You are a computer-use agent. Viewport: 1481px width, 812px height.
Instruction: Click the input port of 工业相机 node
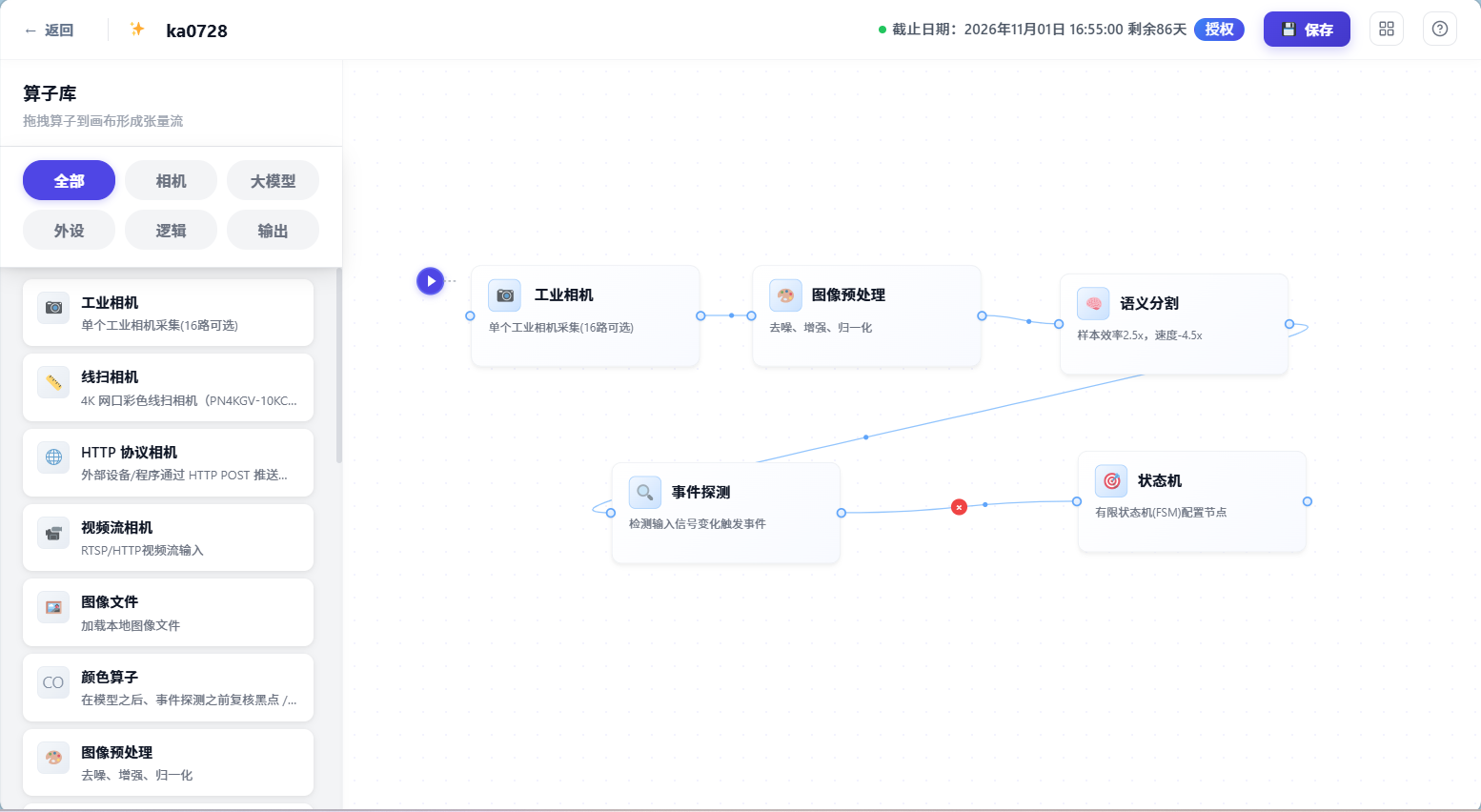(470, 315)
